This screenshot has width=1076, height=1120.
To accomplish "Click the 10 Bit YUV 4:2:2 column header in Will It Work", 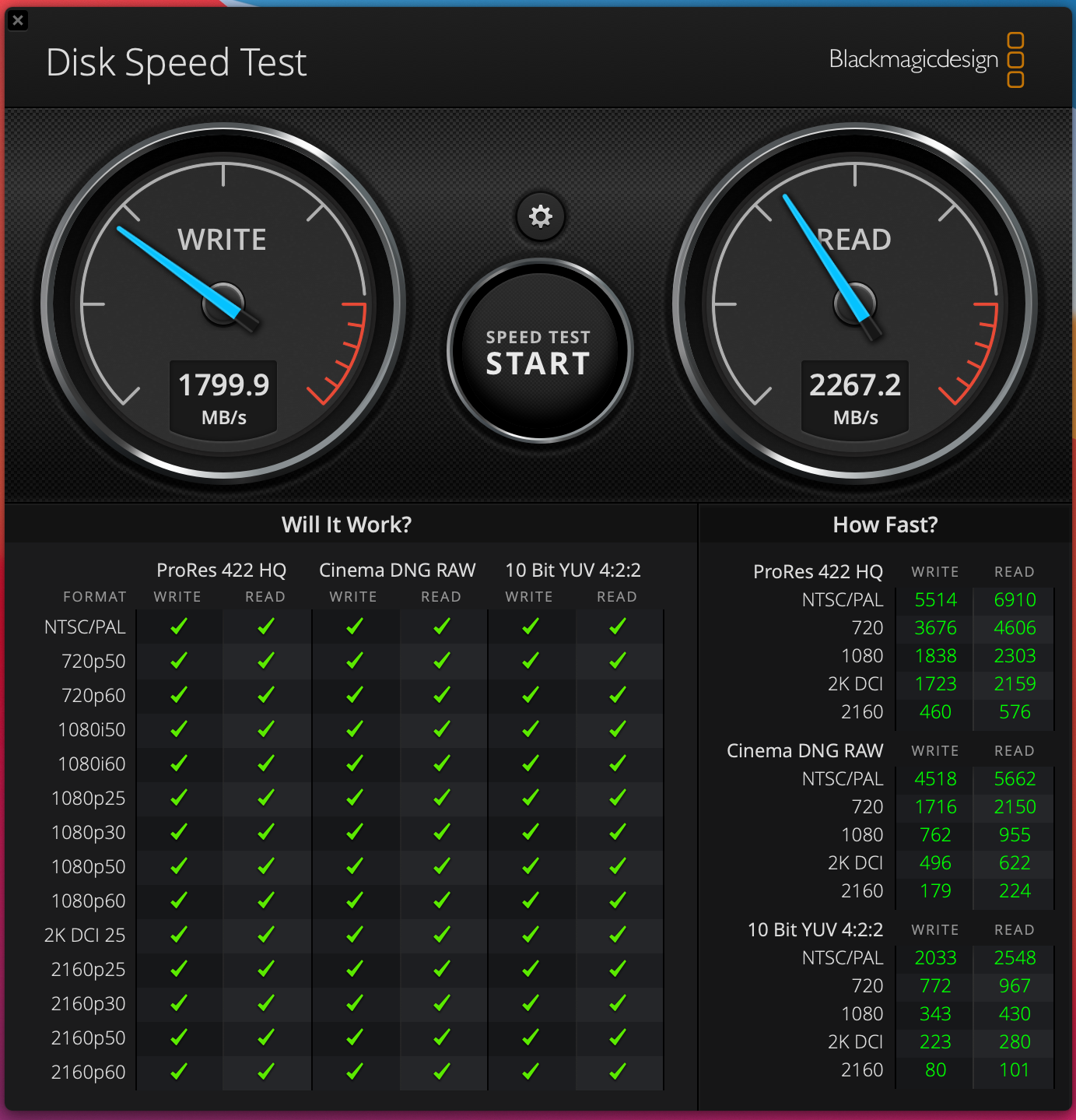I will pos(573,571).
